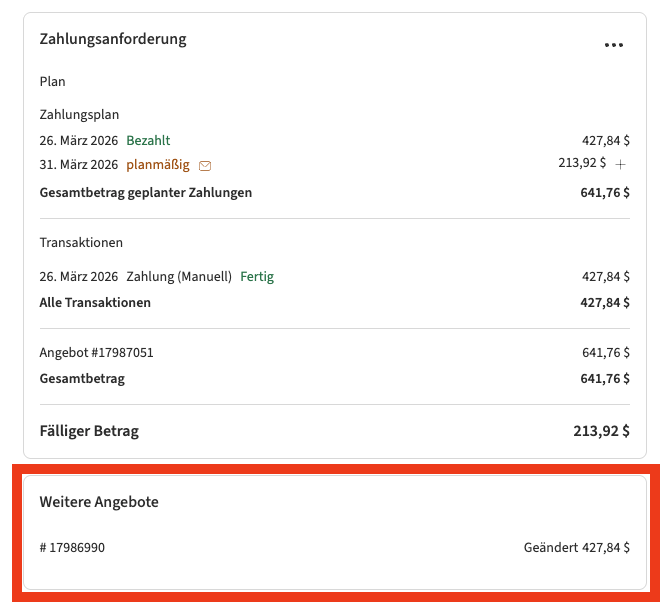Click the Fälliger Betrag label
Screen dimensions: 668x603
[89, 431]
